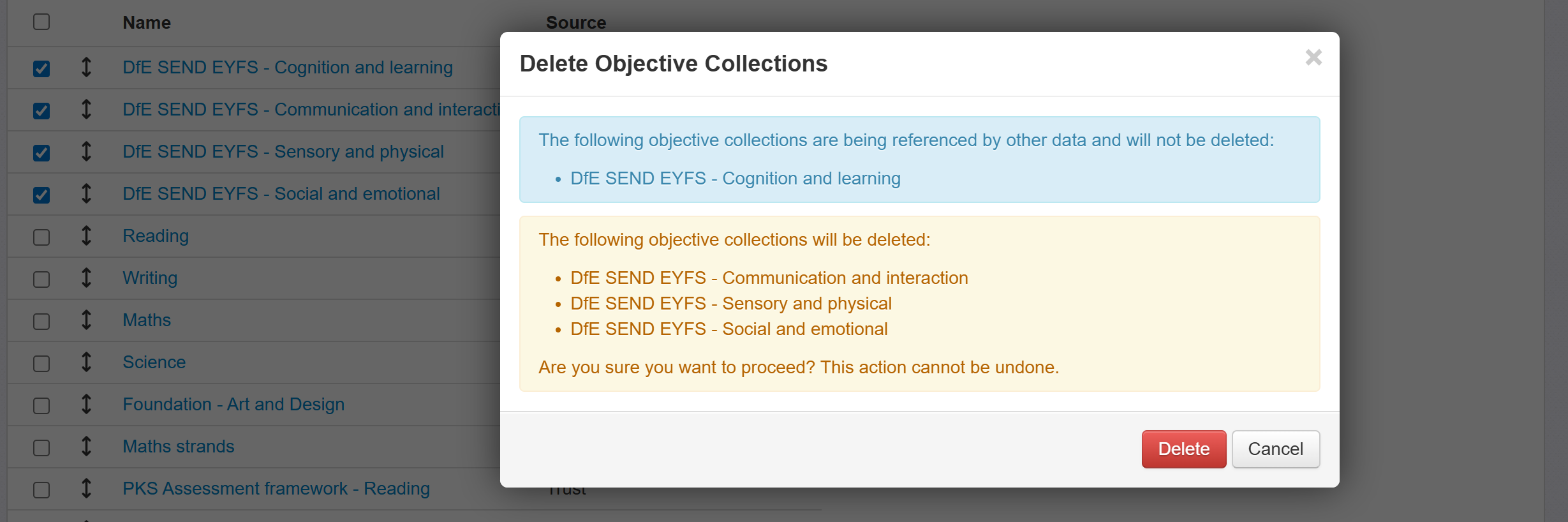Uncheck DfE SEND EYFS Sensory and physical

tap(41, 153)
